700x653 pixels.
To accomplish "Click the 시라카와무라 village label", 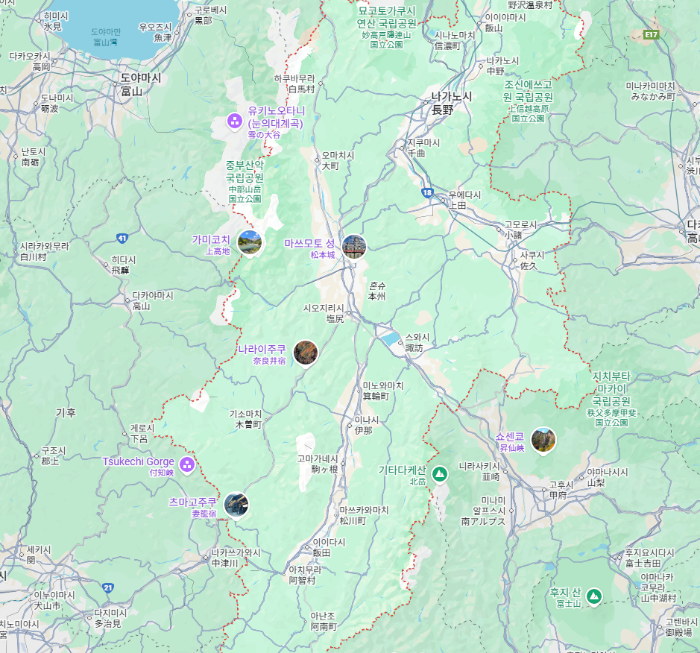I will (x=44, y=251).
